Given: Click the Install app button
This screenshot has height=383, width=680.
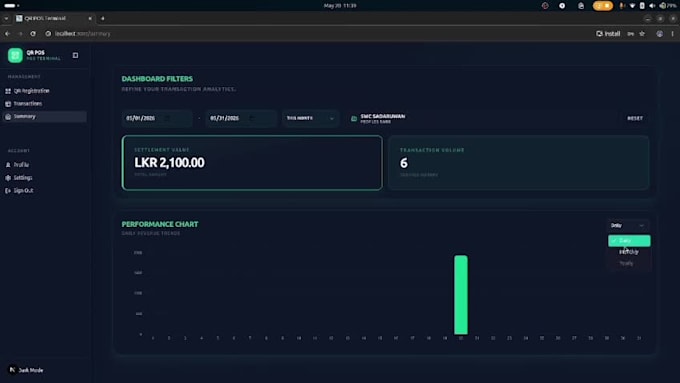Looking at the screenshot, I should click(608, 34).
